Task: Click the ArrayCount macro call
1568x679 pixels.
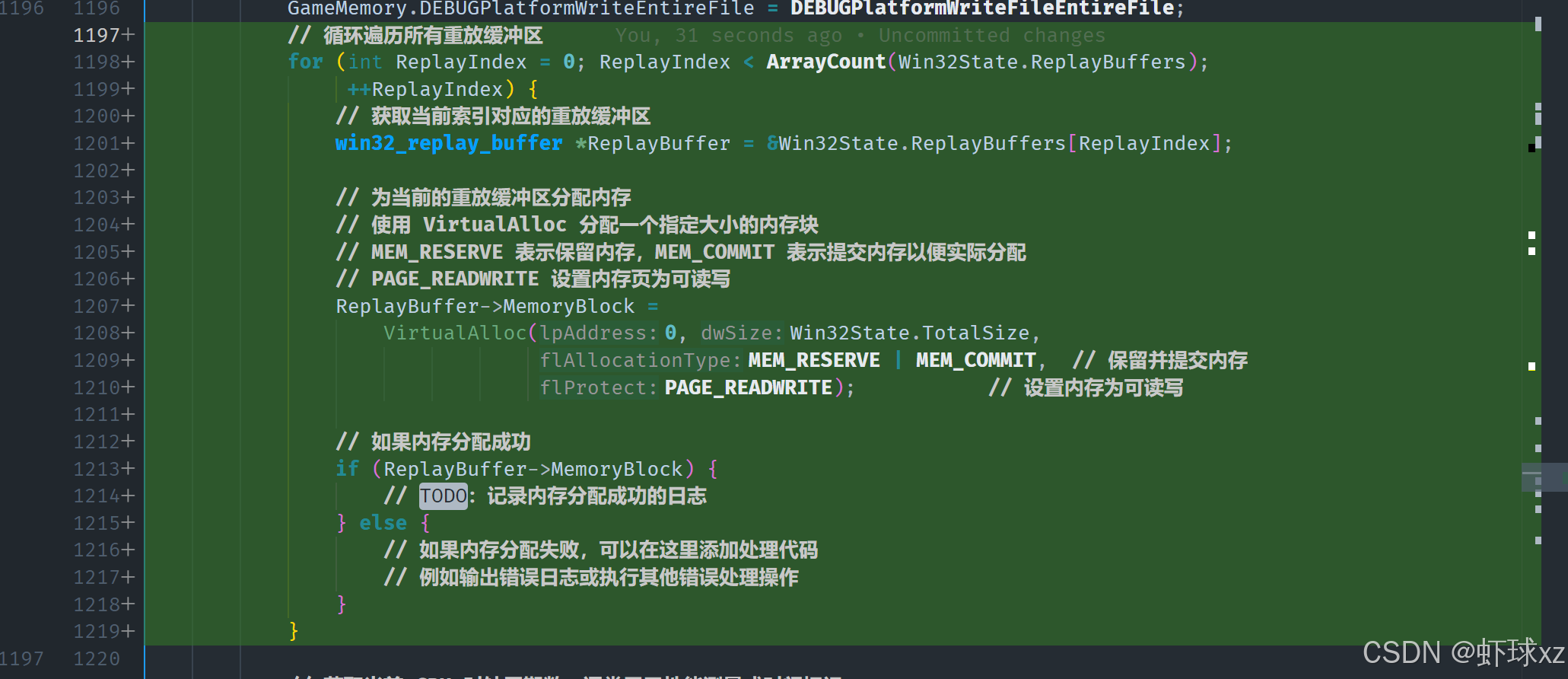Action: 826,62
